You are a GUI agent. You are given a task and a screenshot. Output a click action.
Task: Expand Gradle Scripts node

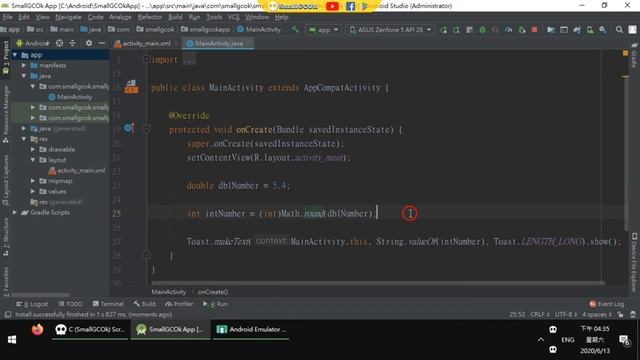[x=15, y=212]
